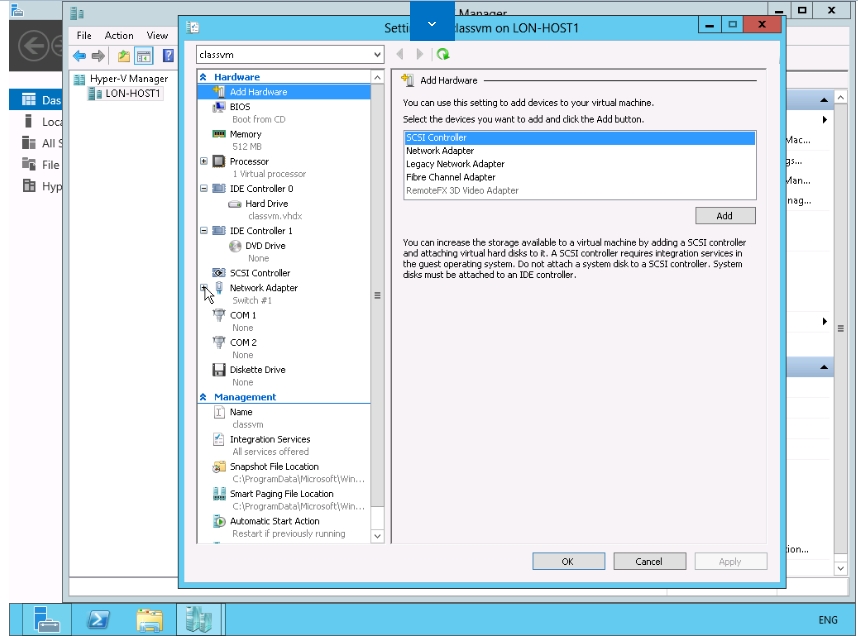Viewport: 858px width, 636px height.
Task: Click the Show/Hide console pane toolbar icon
Action: coord(144,56)
